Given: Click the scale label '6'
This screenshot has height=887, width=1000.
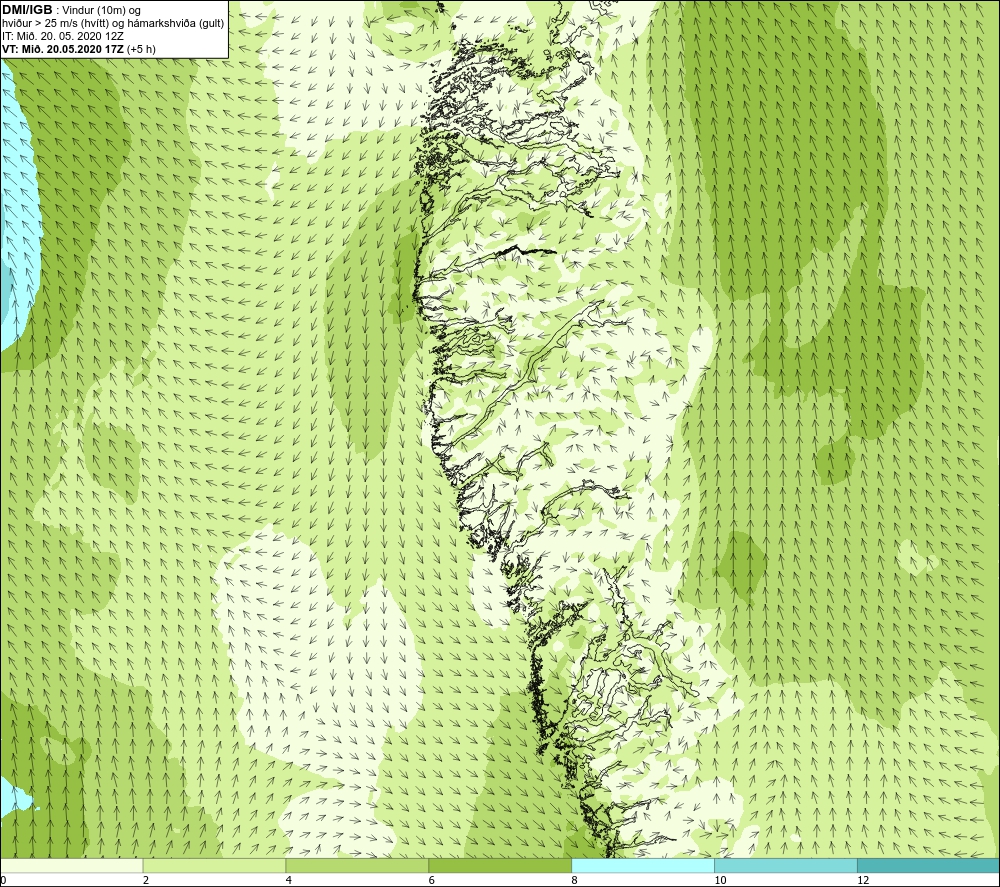Looking at the screenshot, I should point(432,881).
